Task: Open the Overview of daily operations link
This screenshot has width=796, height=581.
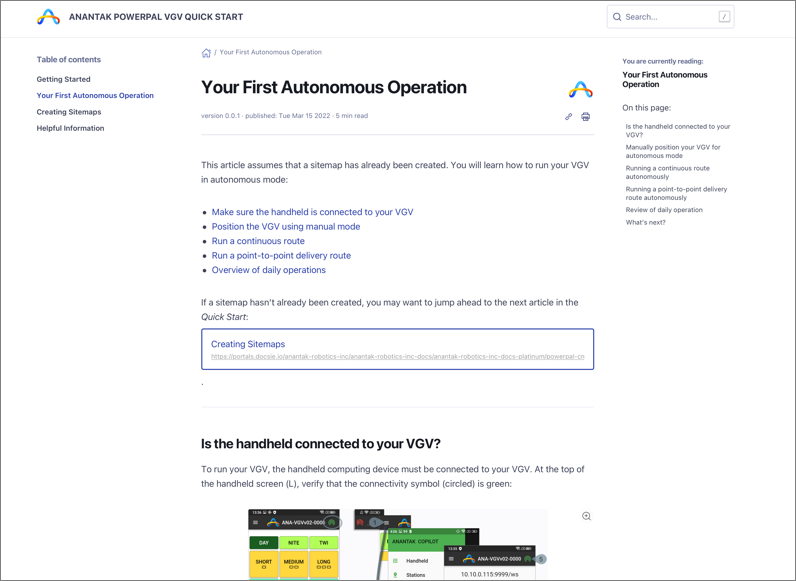Action: click(x=269, y=270)
